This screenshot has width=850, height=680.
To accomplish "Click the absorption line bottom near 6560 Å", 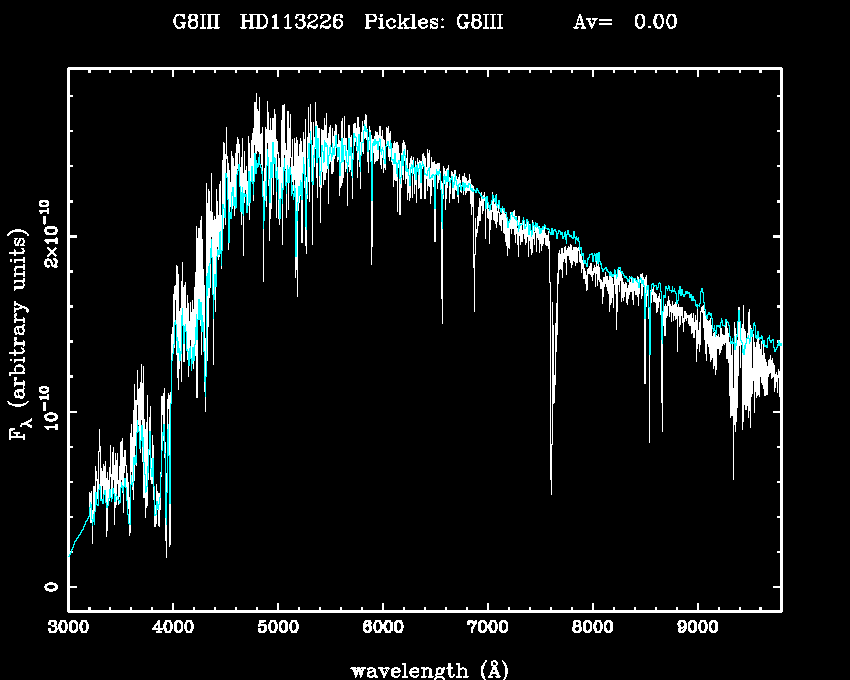I will click(x=442, y=320).
